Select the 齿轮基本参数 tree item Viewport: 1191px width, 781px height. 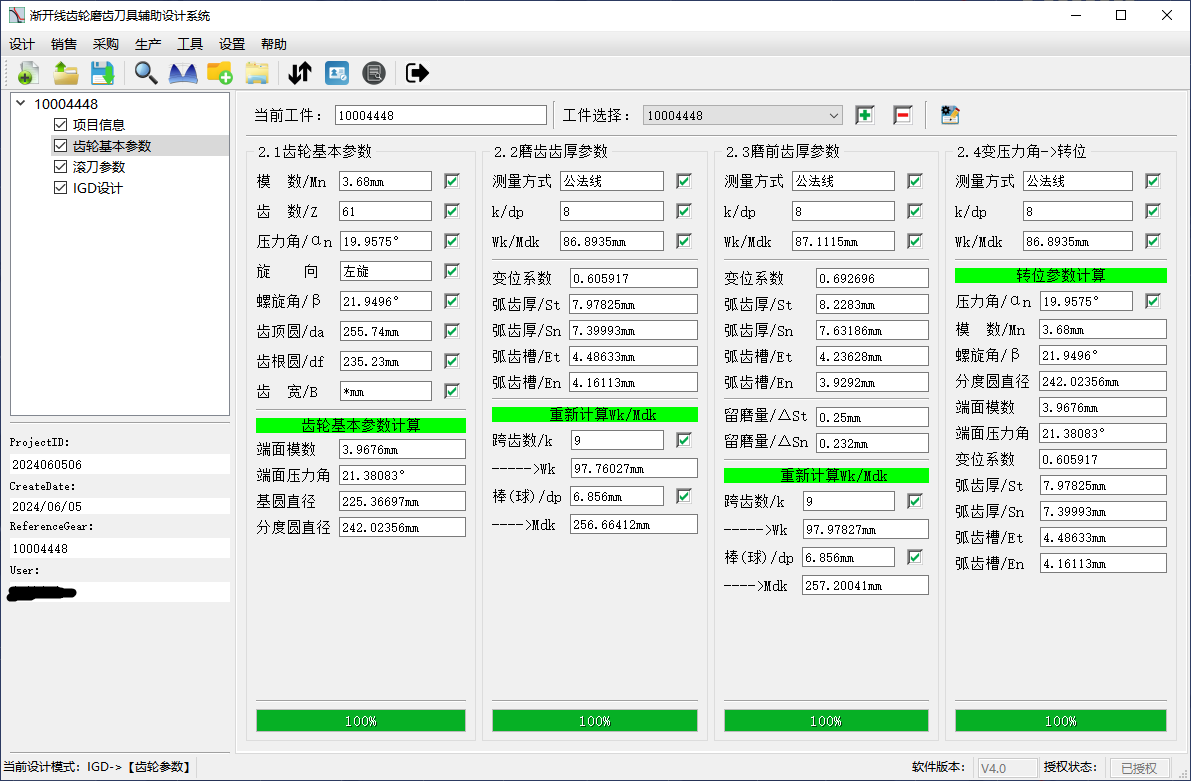point(112,145)
